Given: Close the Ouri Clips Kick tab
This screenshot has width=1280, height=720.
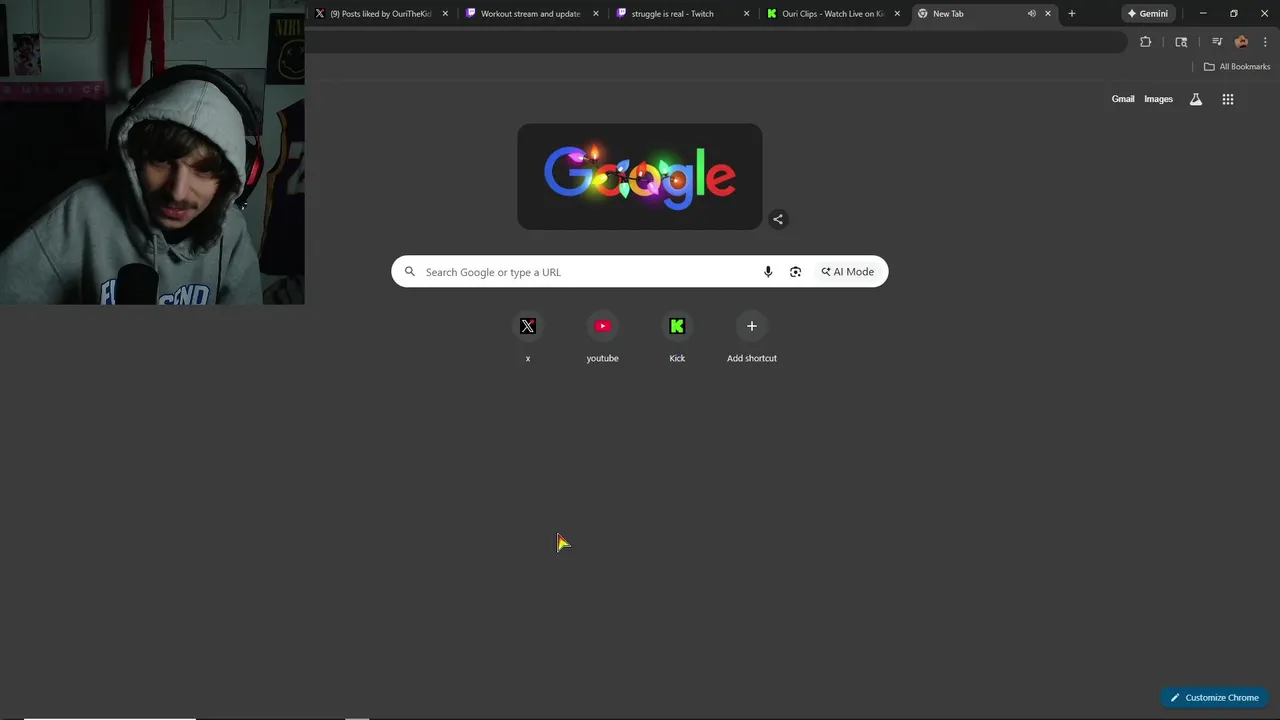Looking at the screenshot, I should pos(897,14).
